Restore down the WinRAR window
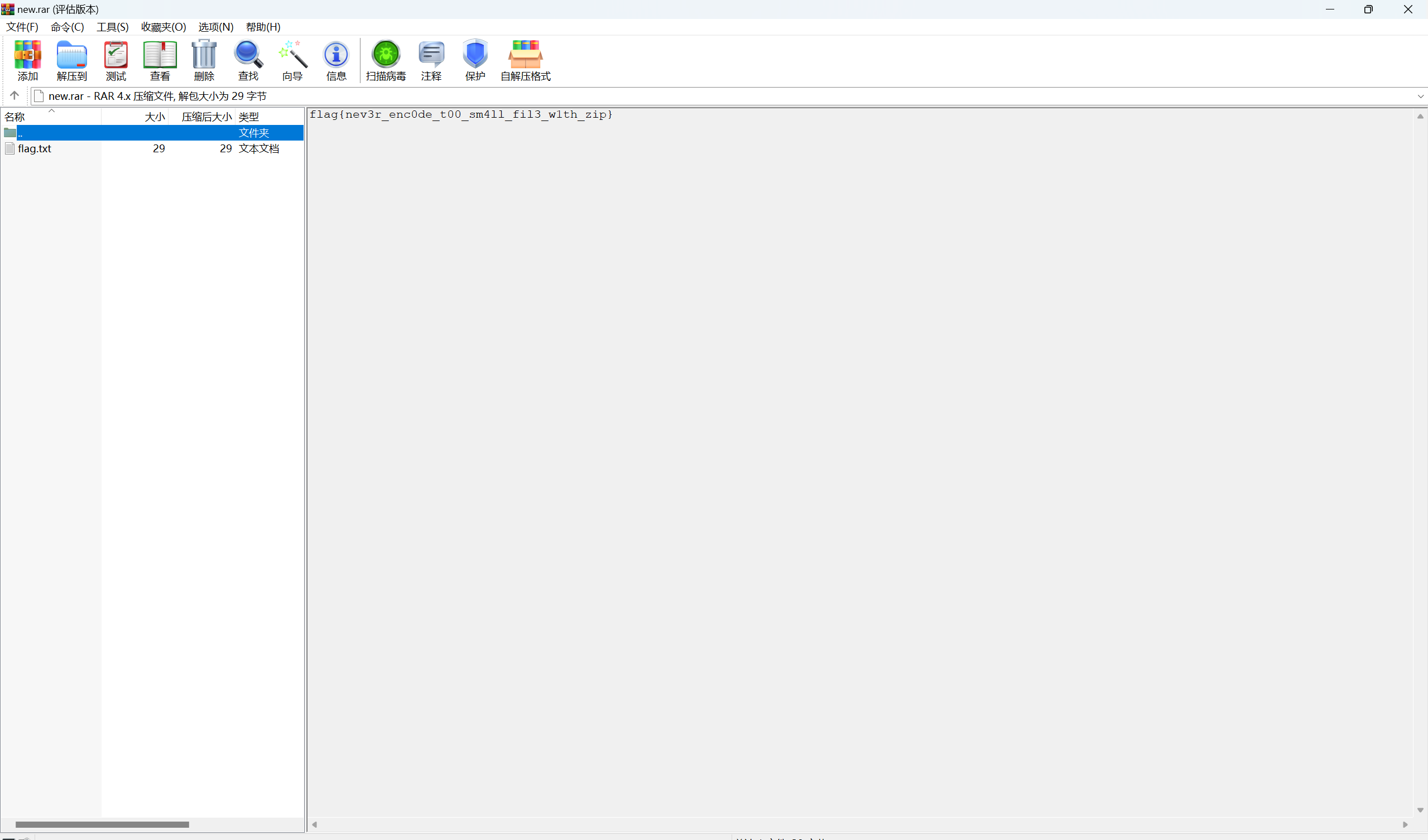Screen dimensions: 1428x840 [x=1368, y=9]
